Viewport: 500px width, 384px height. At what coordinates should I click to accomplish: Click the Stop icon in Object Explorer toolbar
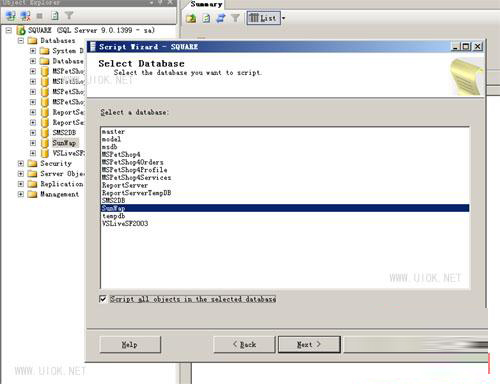point(40,16)
